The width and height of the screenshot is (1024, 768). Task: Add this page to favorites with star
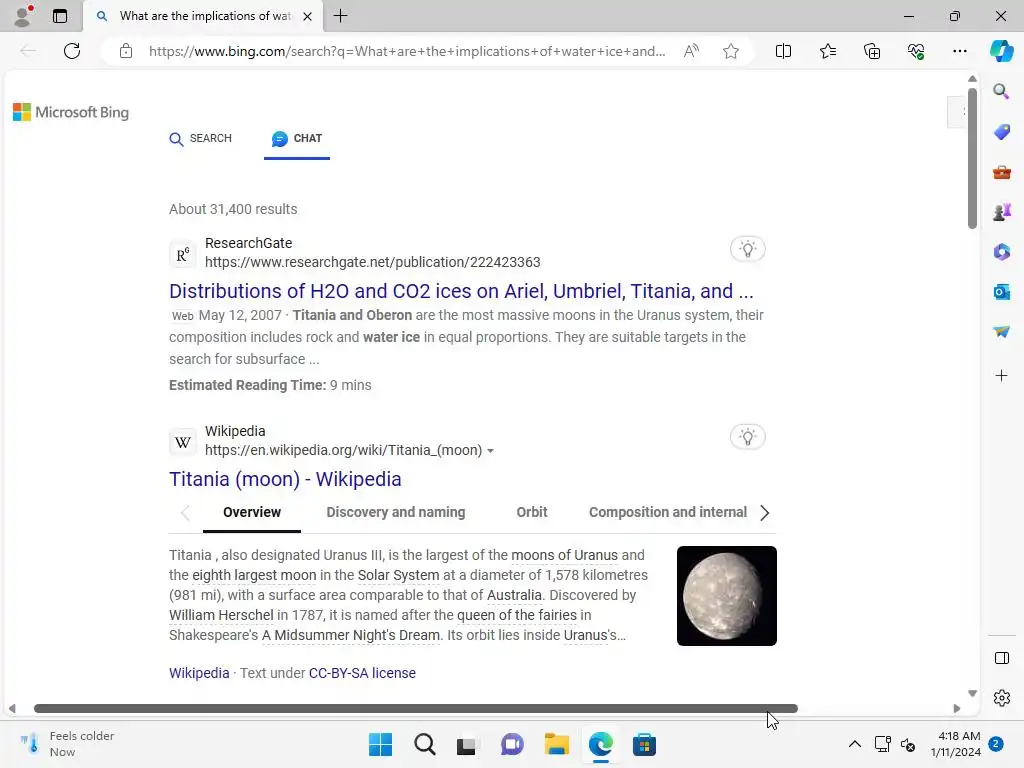731,51
